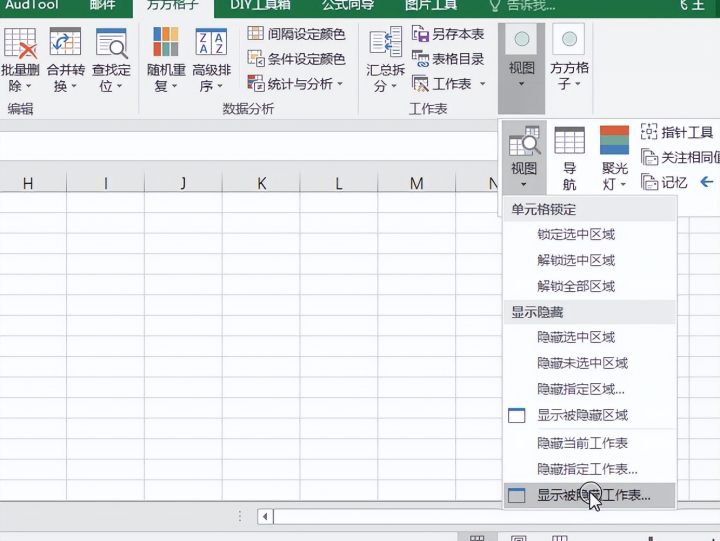Select column J header
Viewport: 720px width, 541px height.
click(x=183, y=183)
